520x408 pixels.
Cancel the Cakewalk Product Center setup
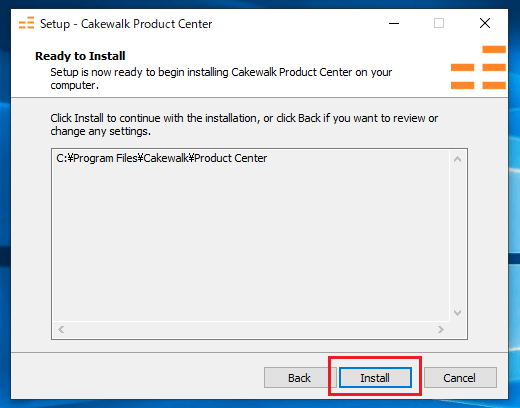coord(460,378)
